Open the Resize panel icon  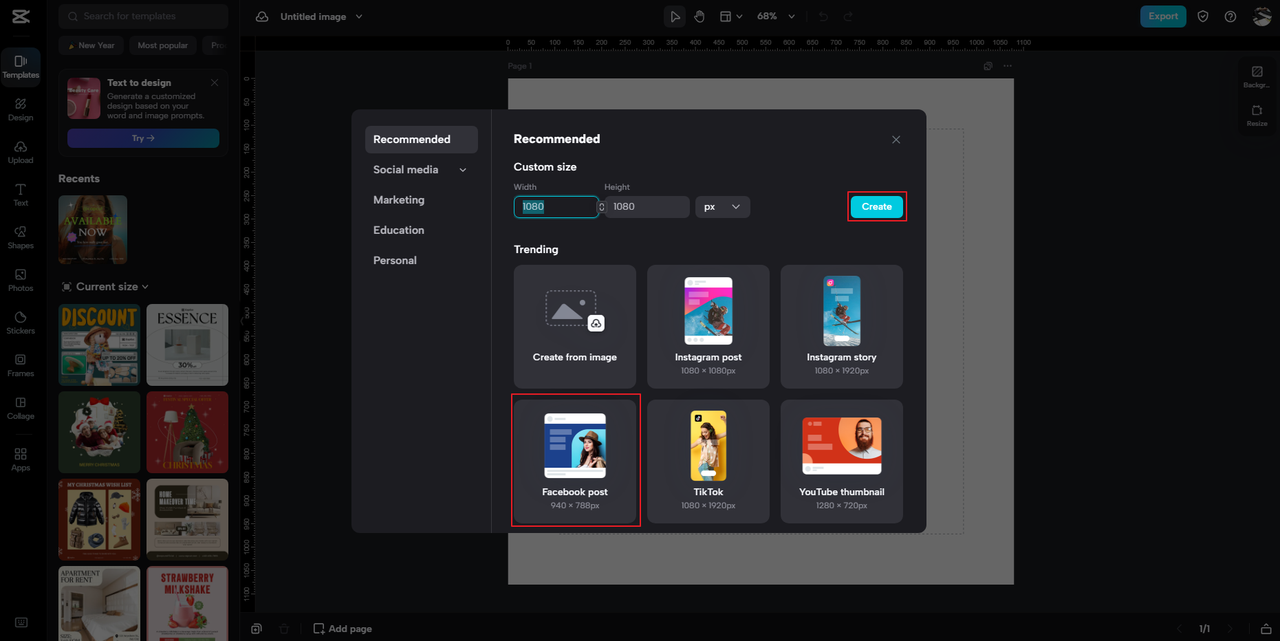[1257, 116]
